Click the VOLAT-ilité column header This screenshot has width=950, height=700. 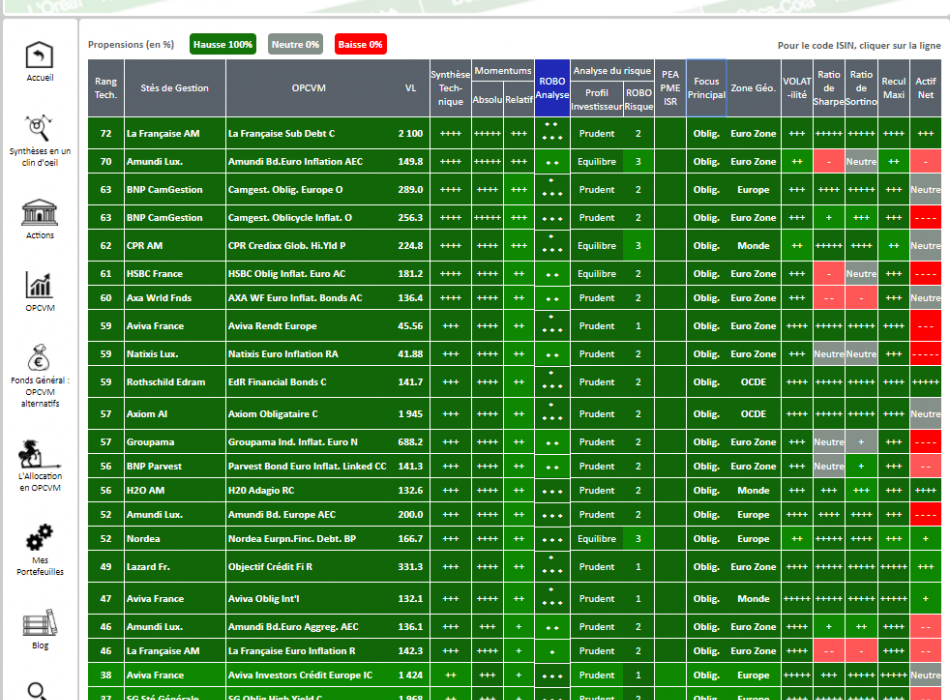point(797,88)
